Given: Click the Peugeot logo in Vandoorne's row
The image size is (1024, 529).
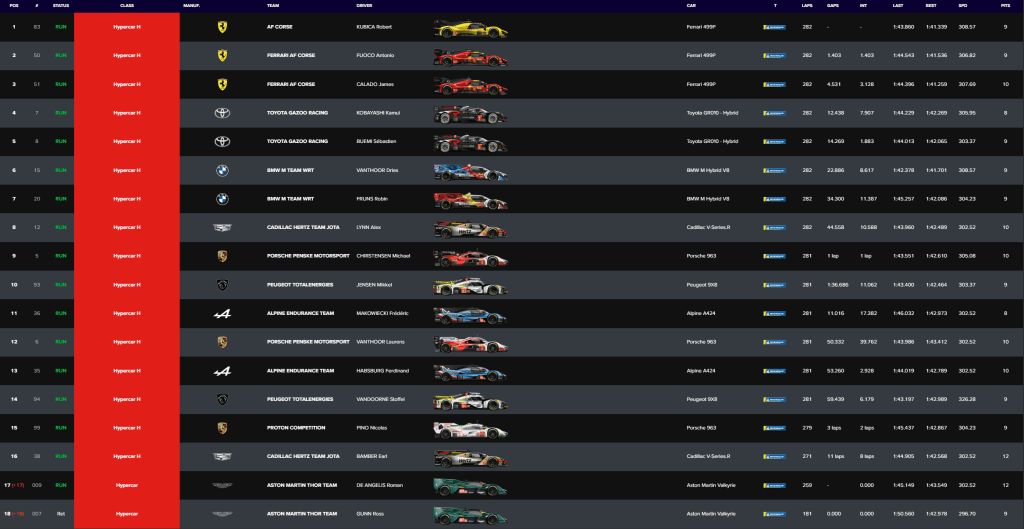Looking at the screenshot, I should pos(222,399).
